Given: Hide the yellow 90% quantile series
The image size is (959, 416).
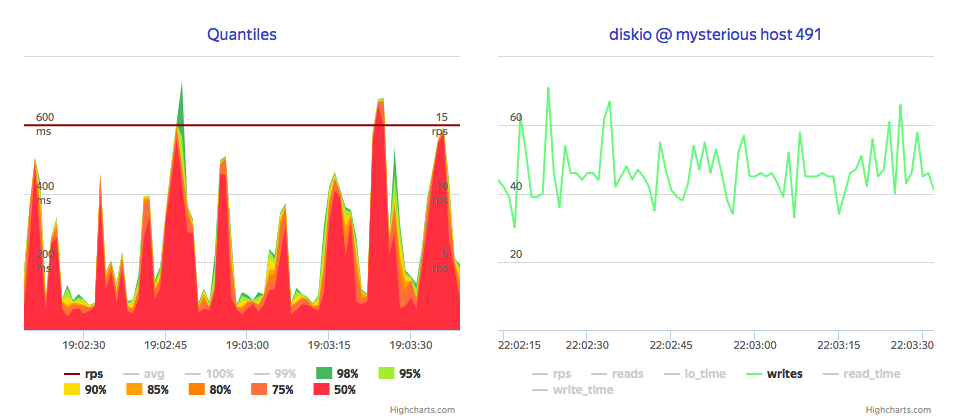Looking at the screenshot, I should 85,389.
